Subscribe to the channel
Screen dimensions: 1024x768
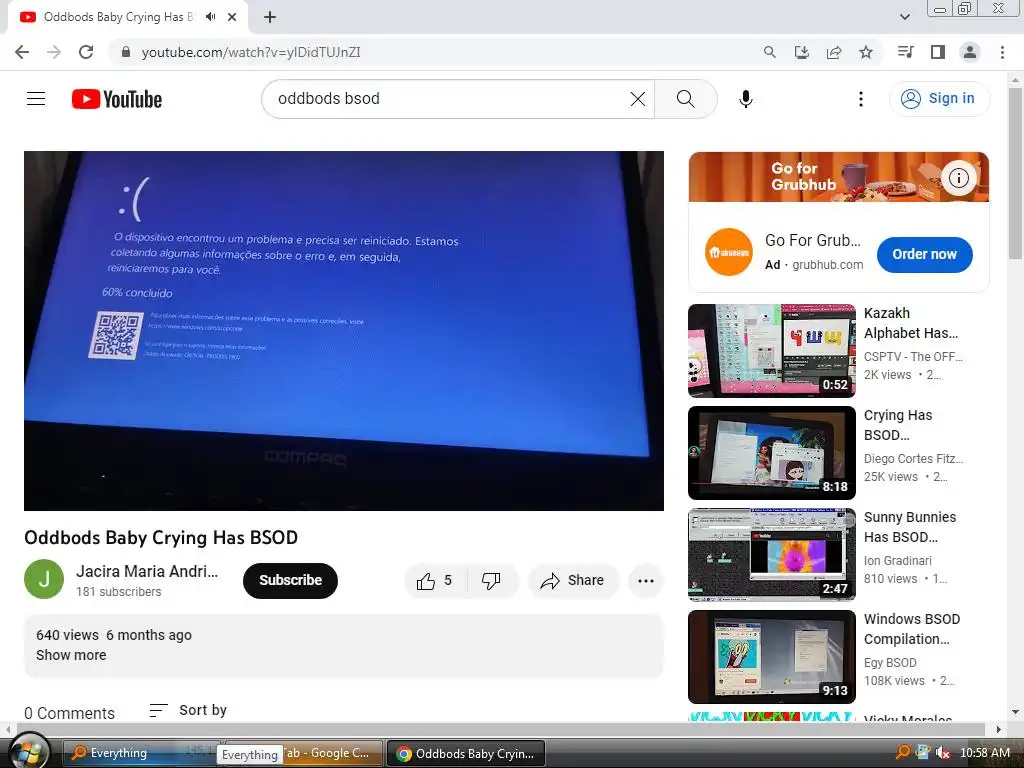290,580
